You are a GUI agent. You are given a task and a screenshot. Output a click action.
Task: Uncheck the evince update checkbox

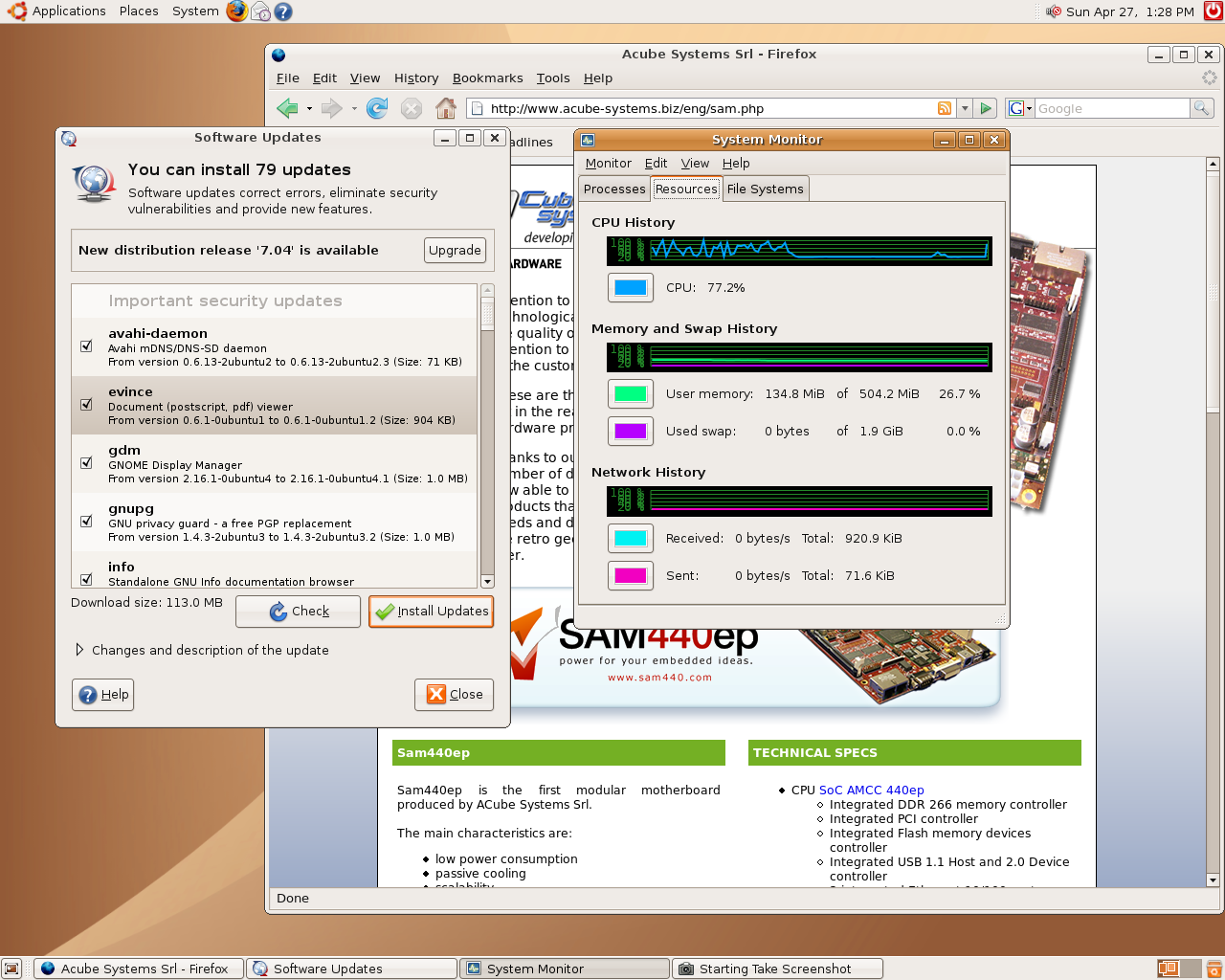point(86,405)
